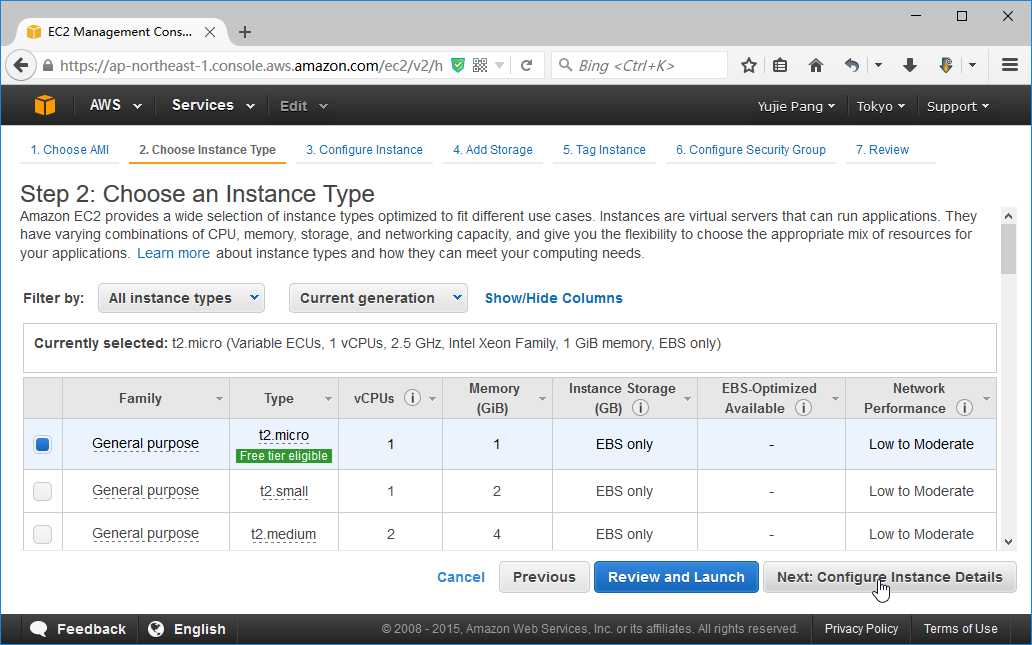Click Show/Hide Columns link
1032x645 pixels.
[x=554, y=298]
